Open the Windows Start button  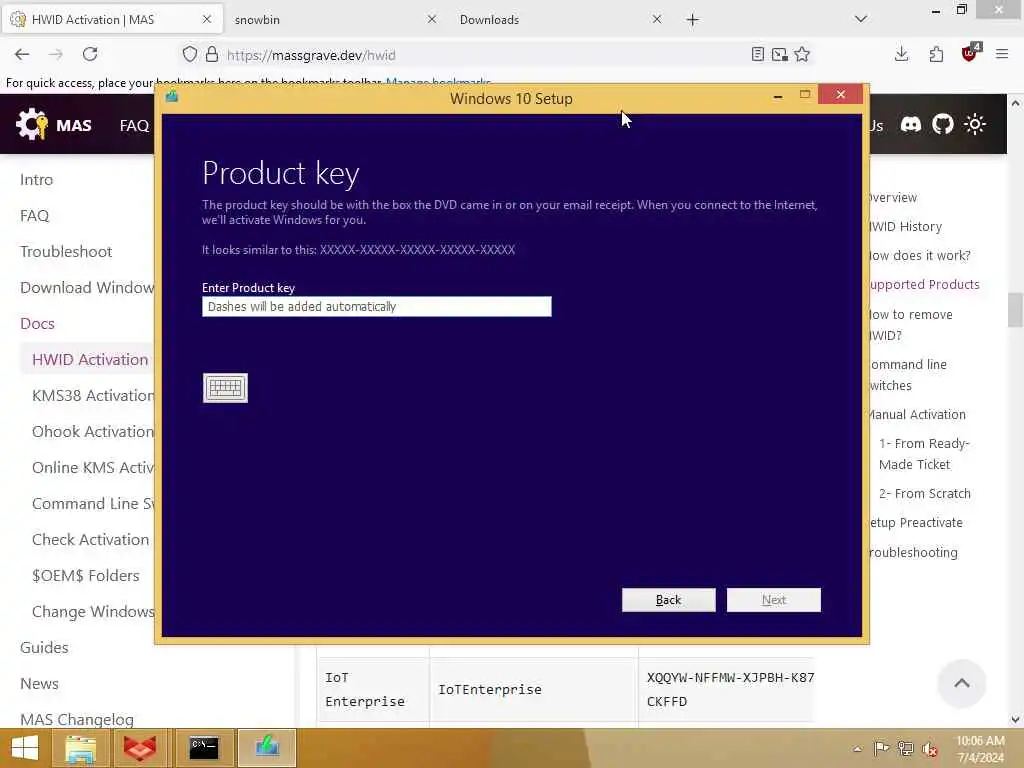(x=25, y=748)
